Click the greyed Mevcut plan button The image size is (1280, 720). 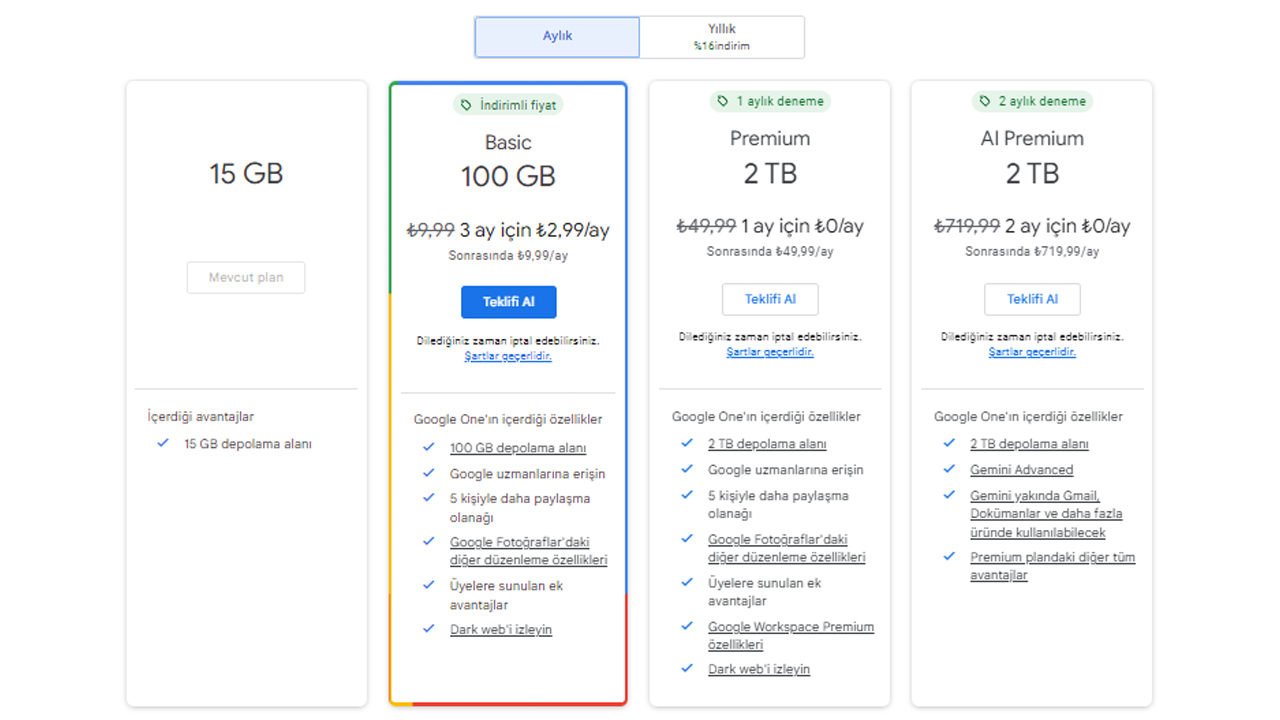[246, 277]
